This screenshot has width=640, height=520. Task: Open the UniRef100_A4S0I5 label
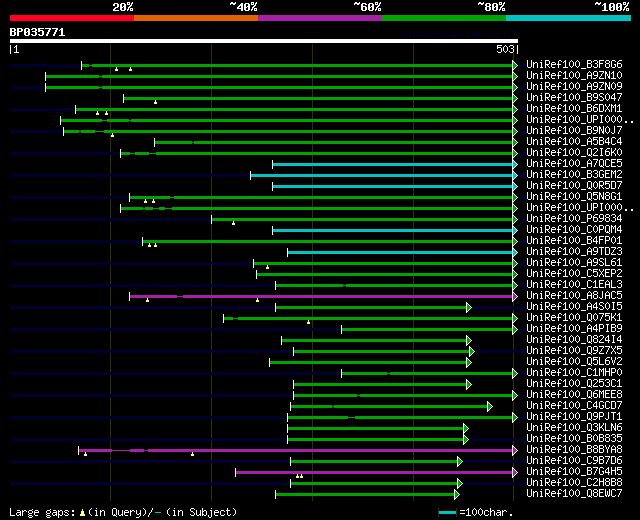pyautogui.click(x=574, y=307)
